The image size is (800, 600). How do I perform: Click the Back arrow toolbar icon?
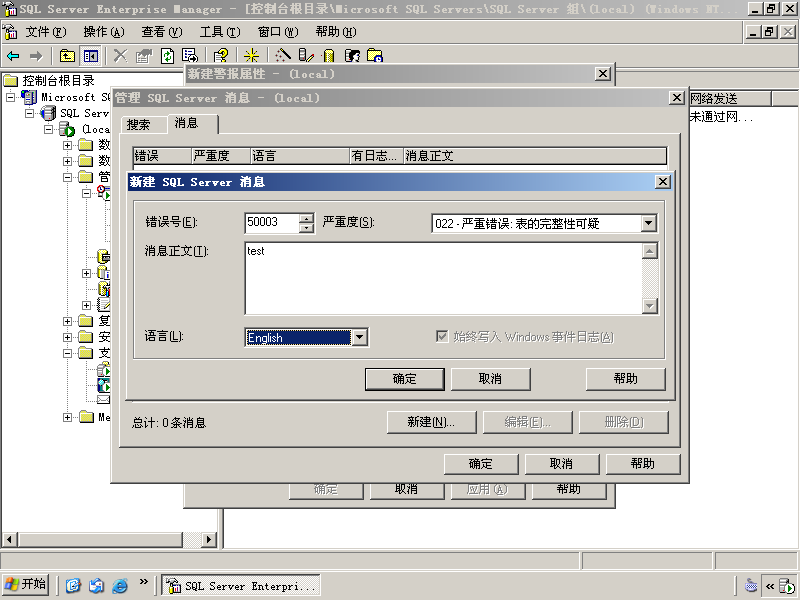coord(13,56)
